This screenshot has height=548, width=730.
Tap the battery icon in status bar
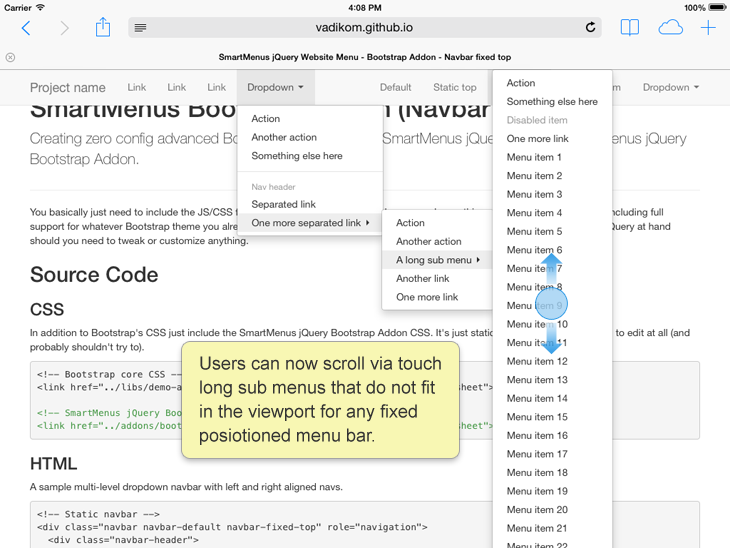717,7
